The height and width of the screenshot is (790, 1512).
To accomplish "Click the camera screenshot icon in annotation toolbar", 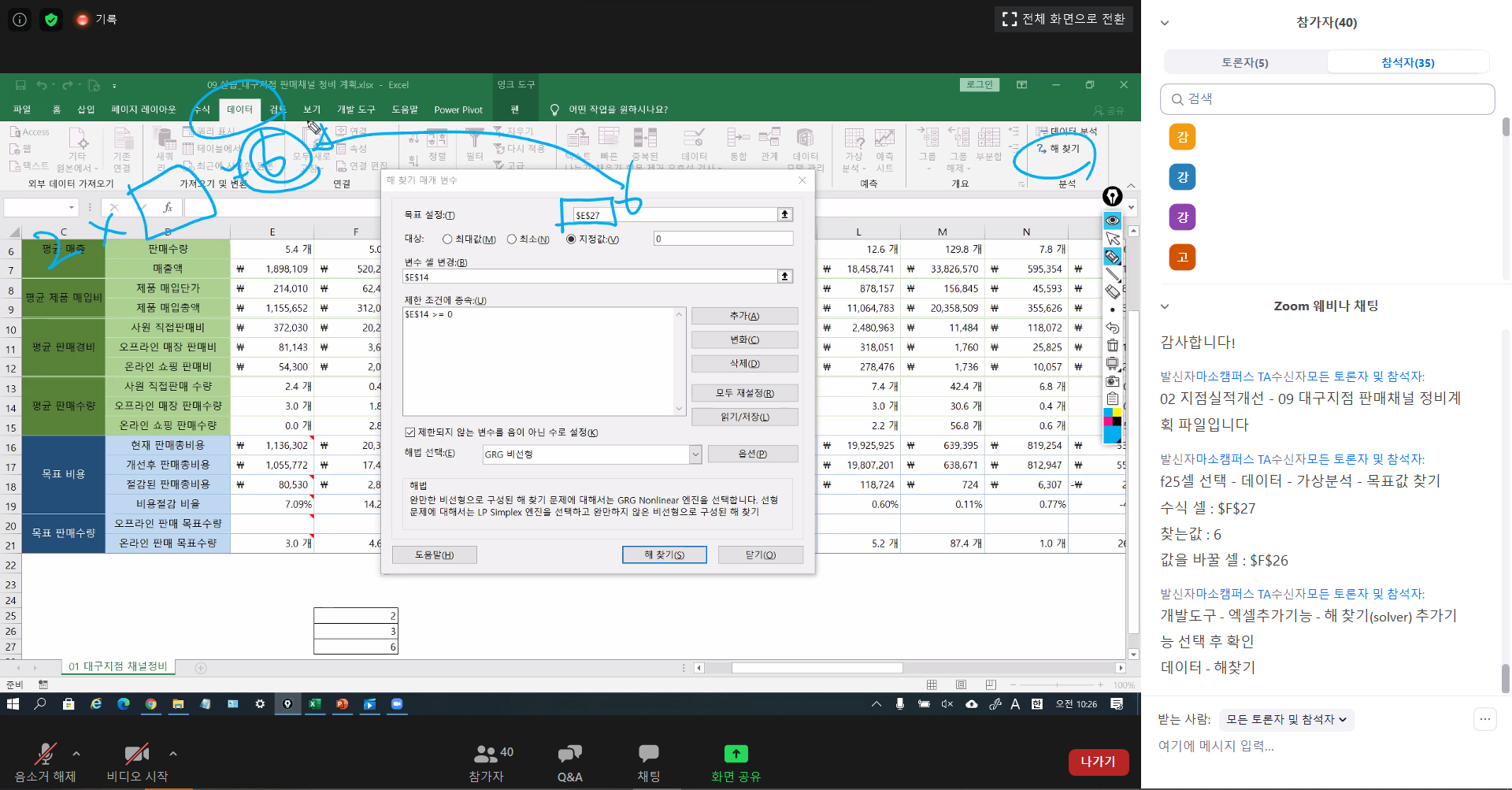I will coord(1112,381).
